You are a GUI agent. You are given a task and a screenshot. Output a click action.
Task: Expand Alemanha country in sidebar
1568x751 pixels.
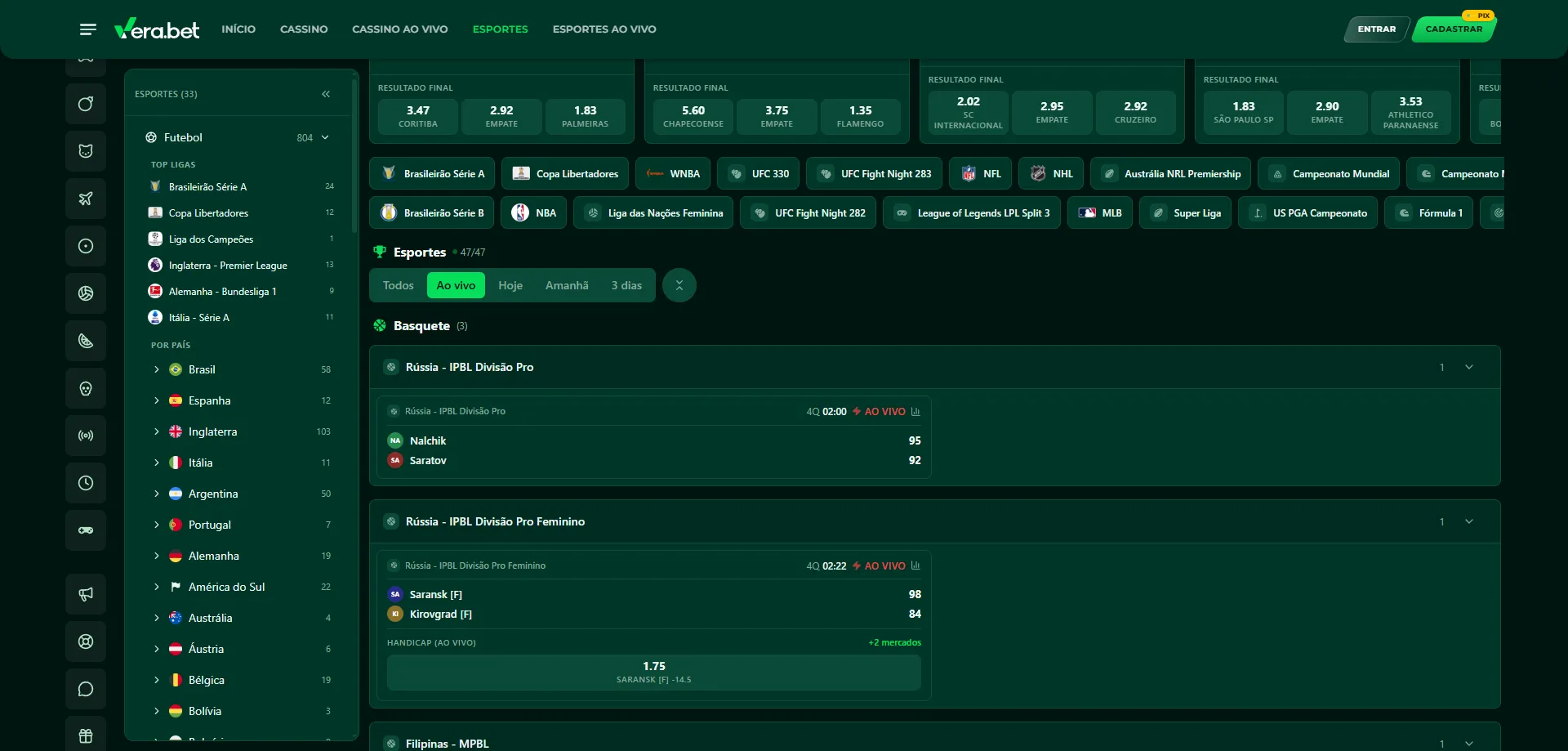(157, 556)
